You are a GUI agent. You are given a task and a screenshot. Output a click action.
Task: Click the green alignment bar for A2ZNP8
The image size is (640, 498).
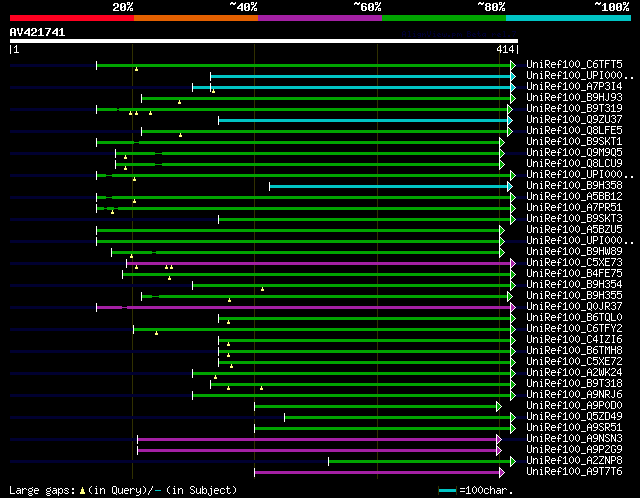coord(420,462)
